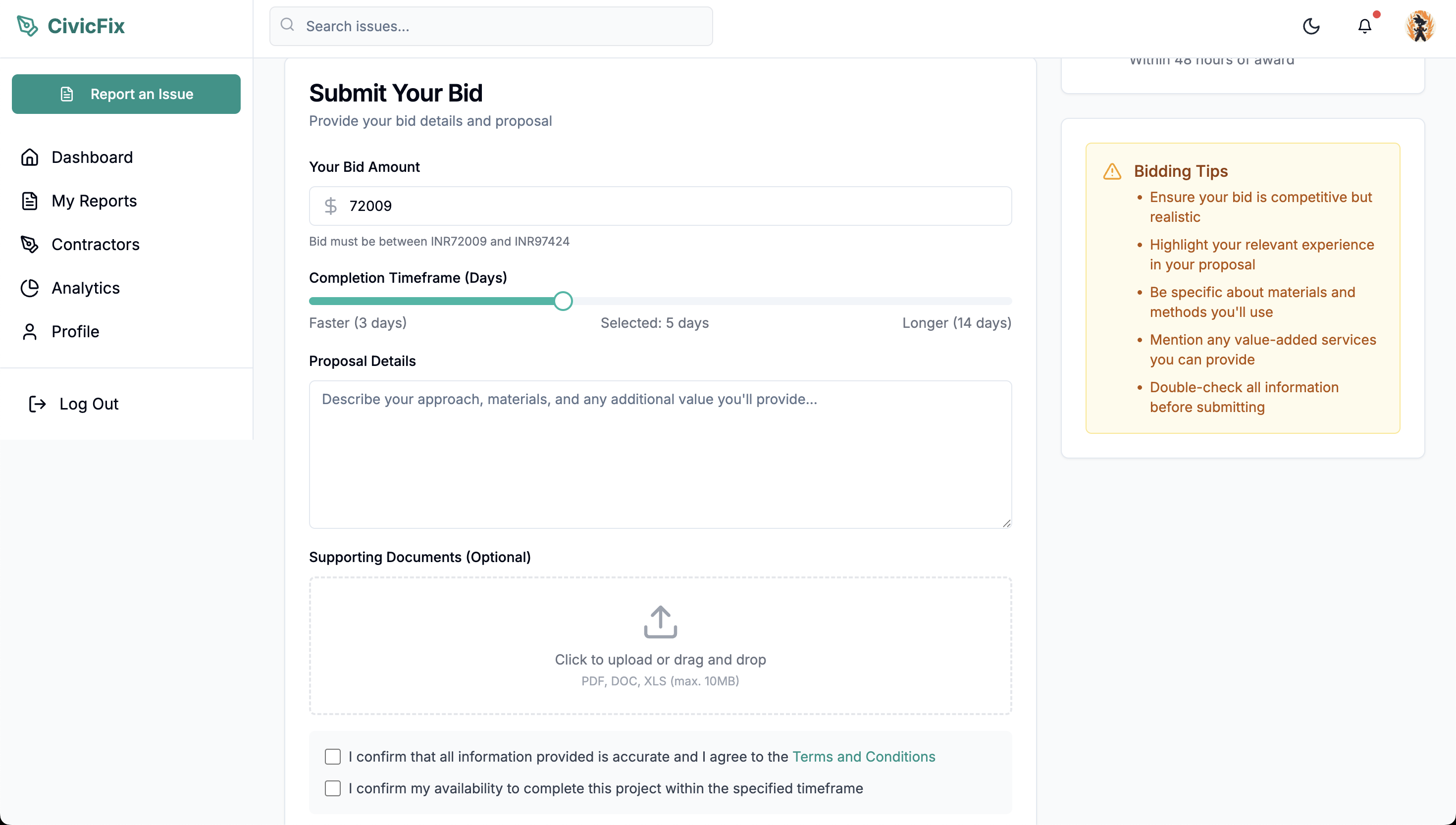This screenshot has height=825, width=1456.
Task: Go to Profile page
Action: point(75,331)
